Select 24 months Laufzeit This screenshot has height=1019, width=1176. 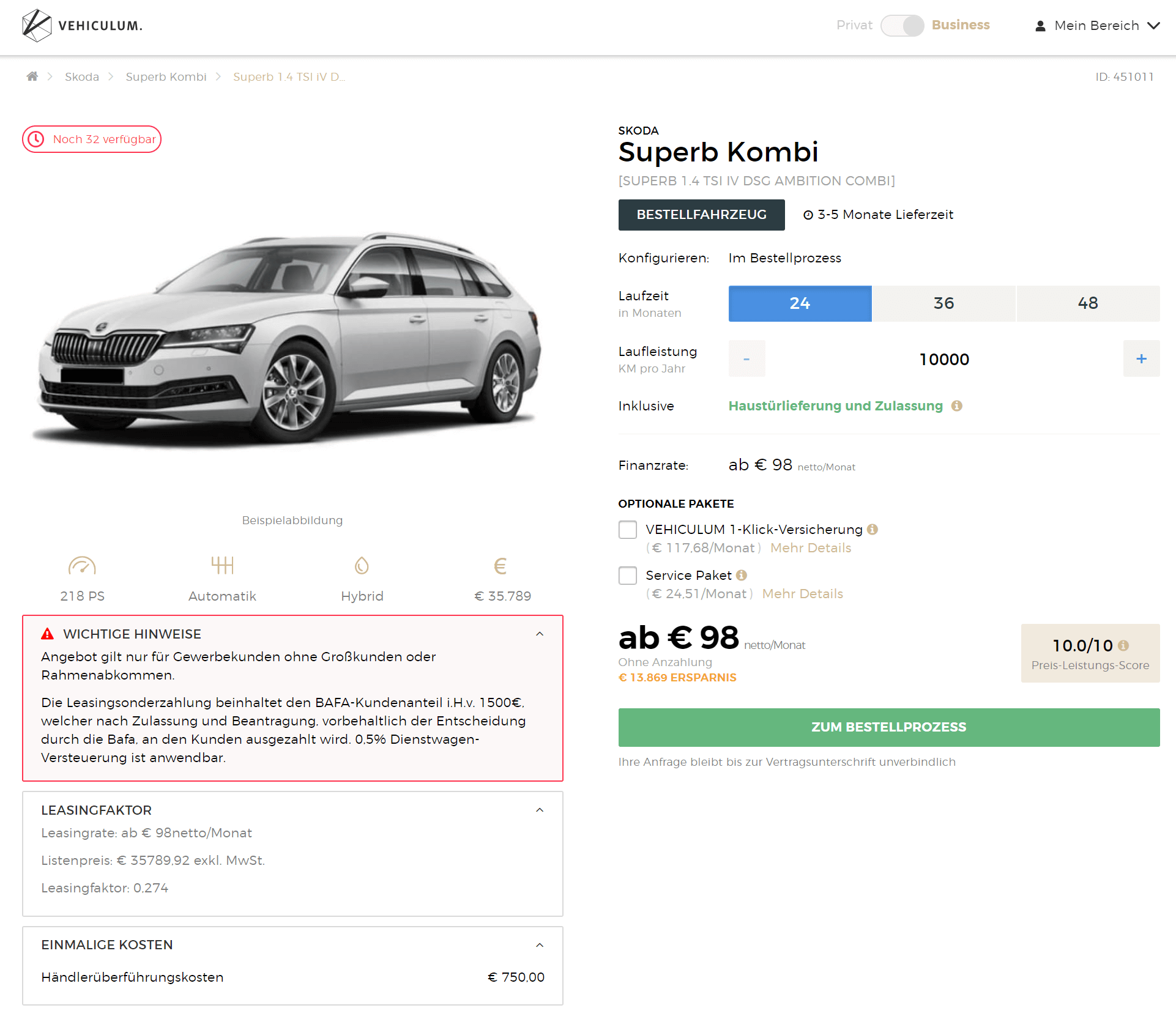tap(800, 303)
